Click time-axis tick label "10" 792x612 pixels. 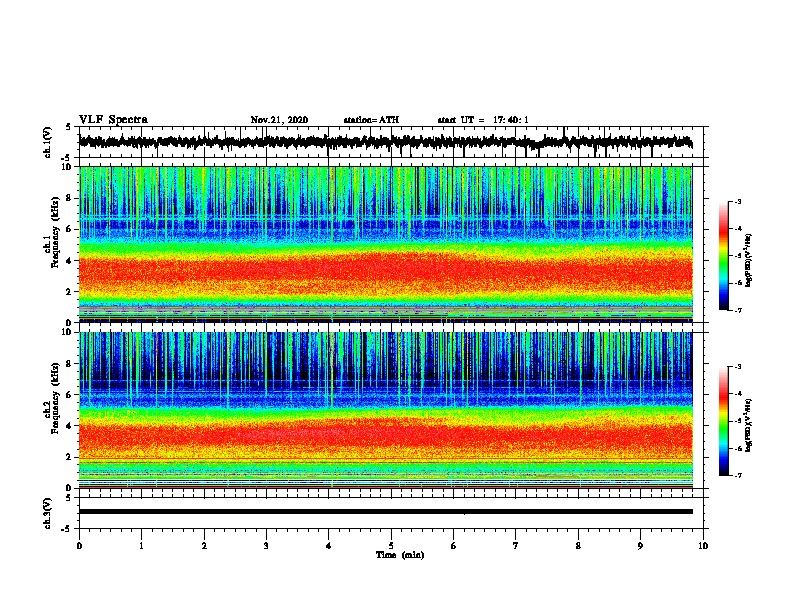[x=703, y=545]
